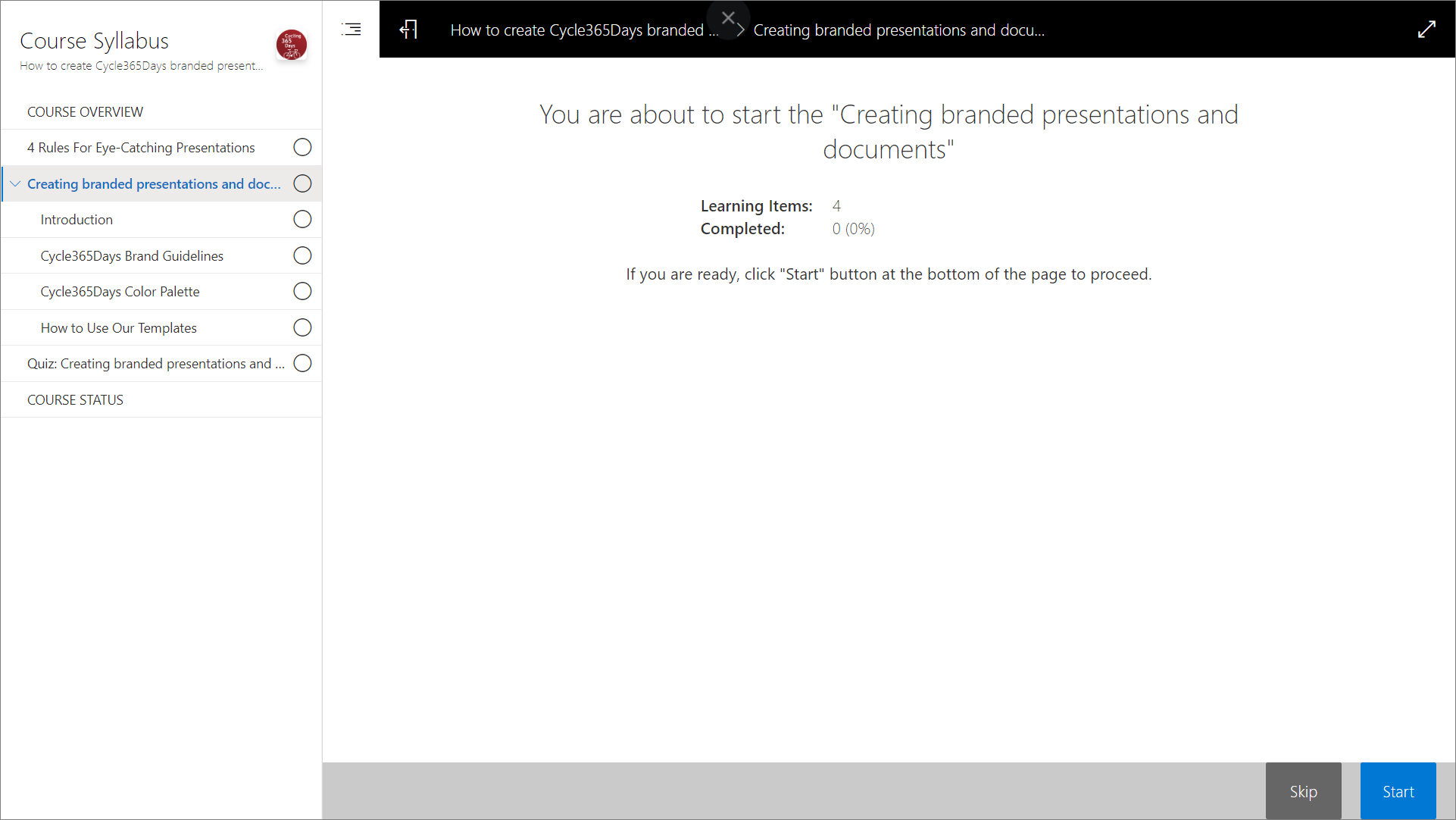Open Cycle365Days Brand Guidelines lesson
The width and height of the screenshot is (1456, 820).
[132, 256]
